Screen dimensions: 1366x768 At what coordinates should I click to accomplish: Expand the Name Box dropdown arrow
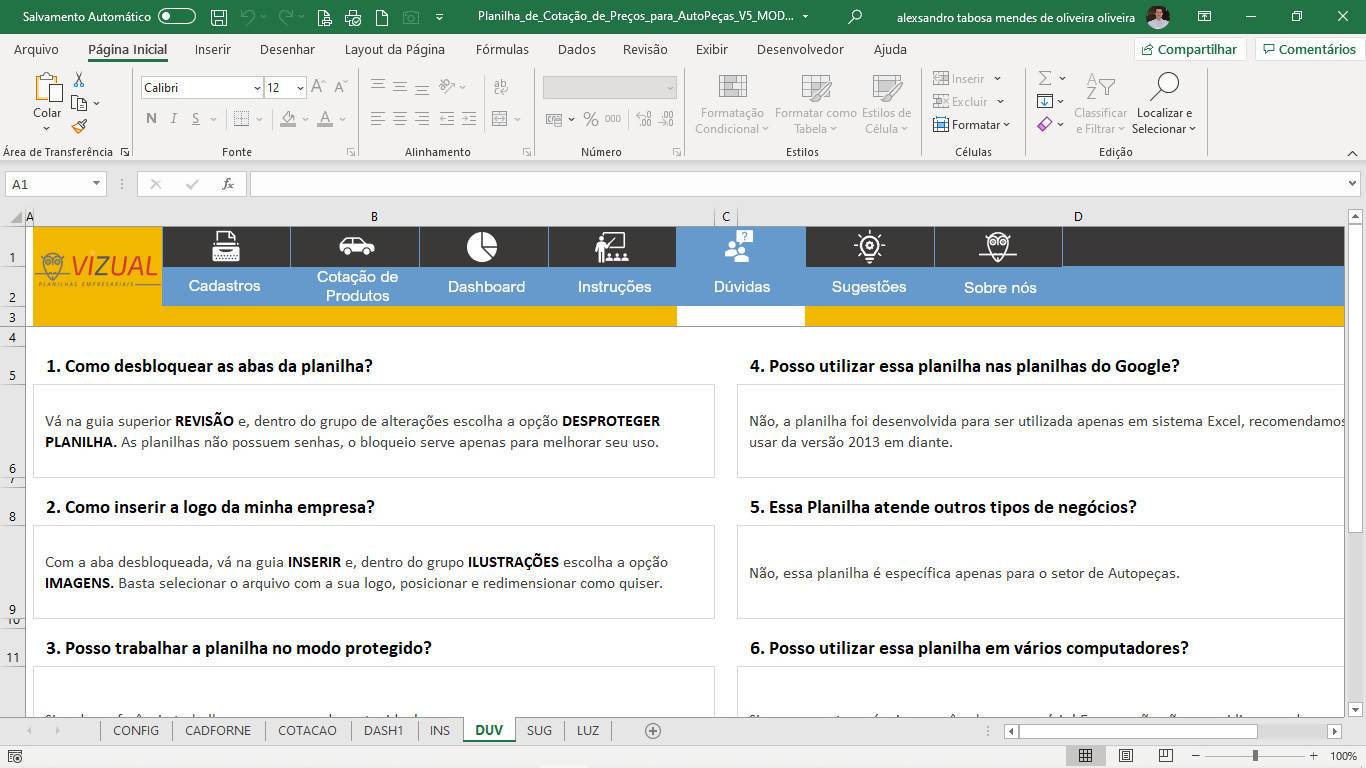96,184
